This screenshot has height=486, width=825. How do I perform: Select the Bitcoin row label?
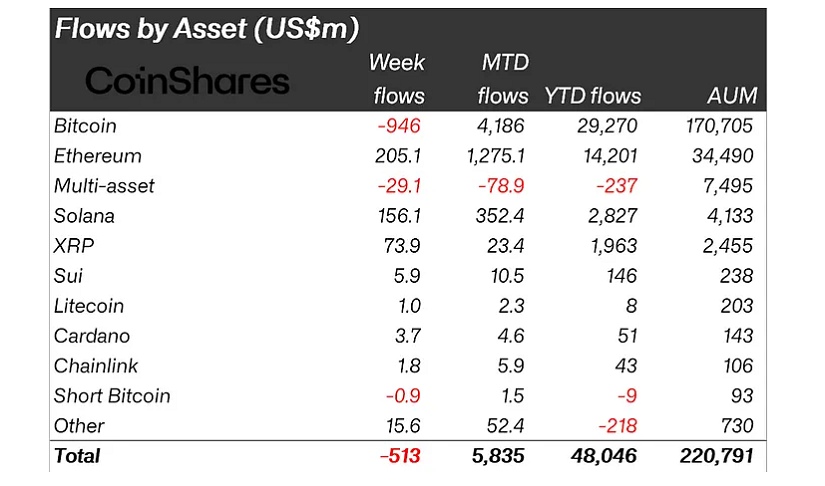(85, 126)
